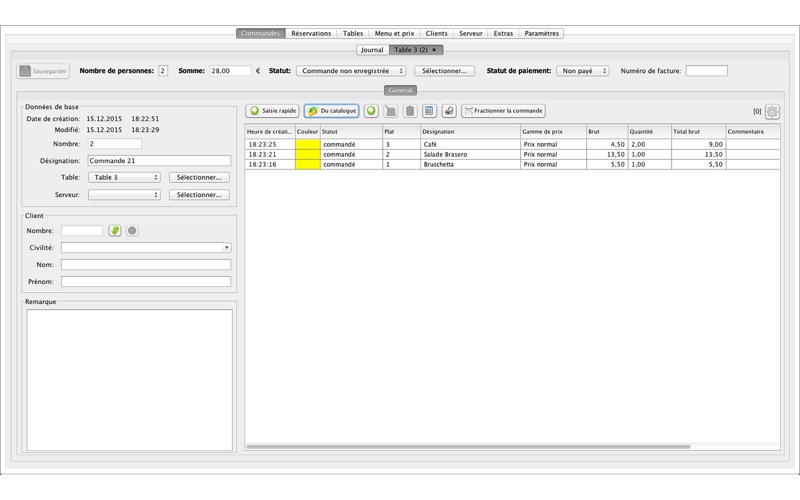800x500 pixels.
Task: Select the Salade Brasero cell
Action: (470, 155)
